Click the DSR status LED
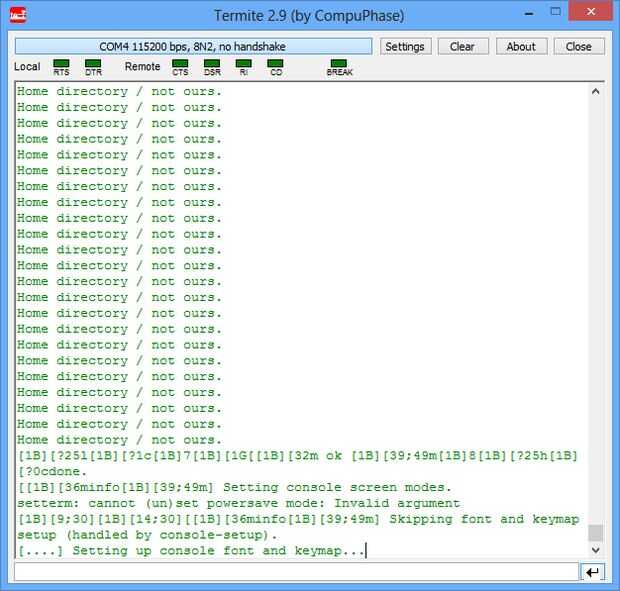Image resolution: width=620 pixels, height=591 pixels. [212, 63]
